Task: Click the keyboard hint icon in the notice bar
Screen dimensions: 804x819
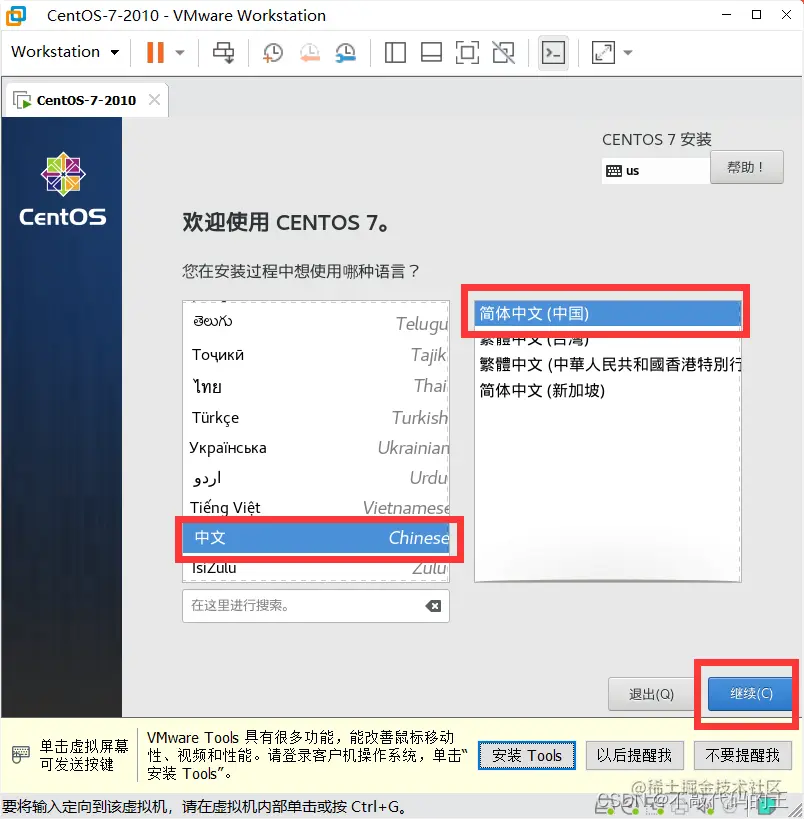Action: pos(20,754)
